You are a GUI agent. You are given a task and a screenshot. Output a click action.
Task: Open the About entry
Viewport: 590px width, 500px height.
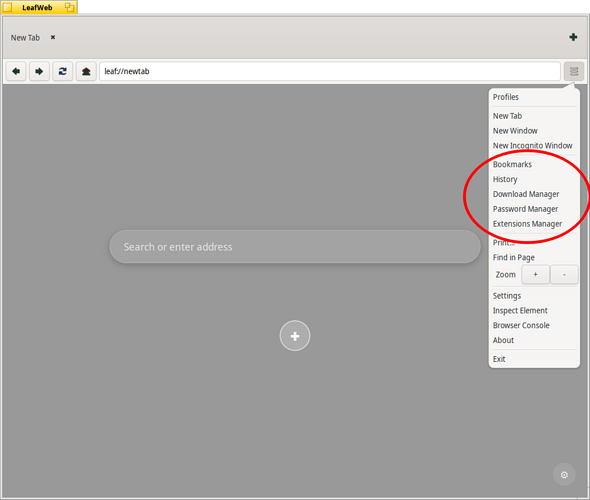pyautogui.click(x=534, y=340)
